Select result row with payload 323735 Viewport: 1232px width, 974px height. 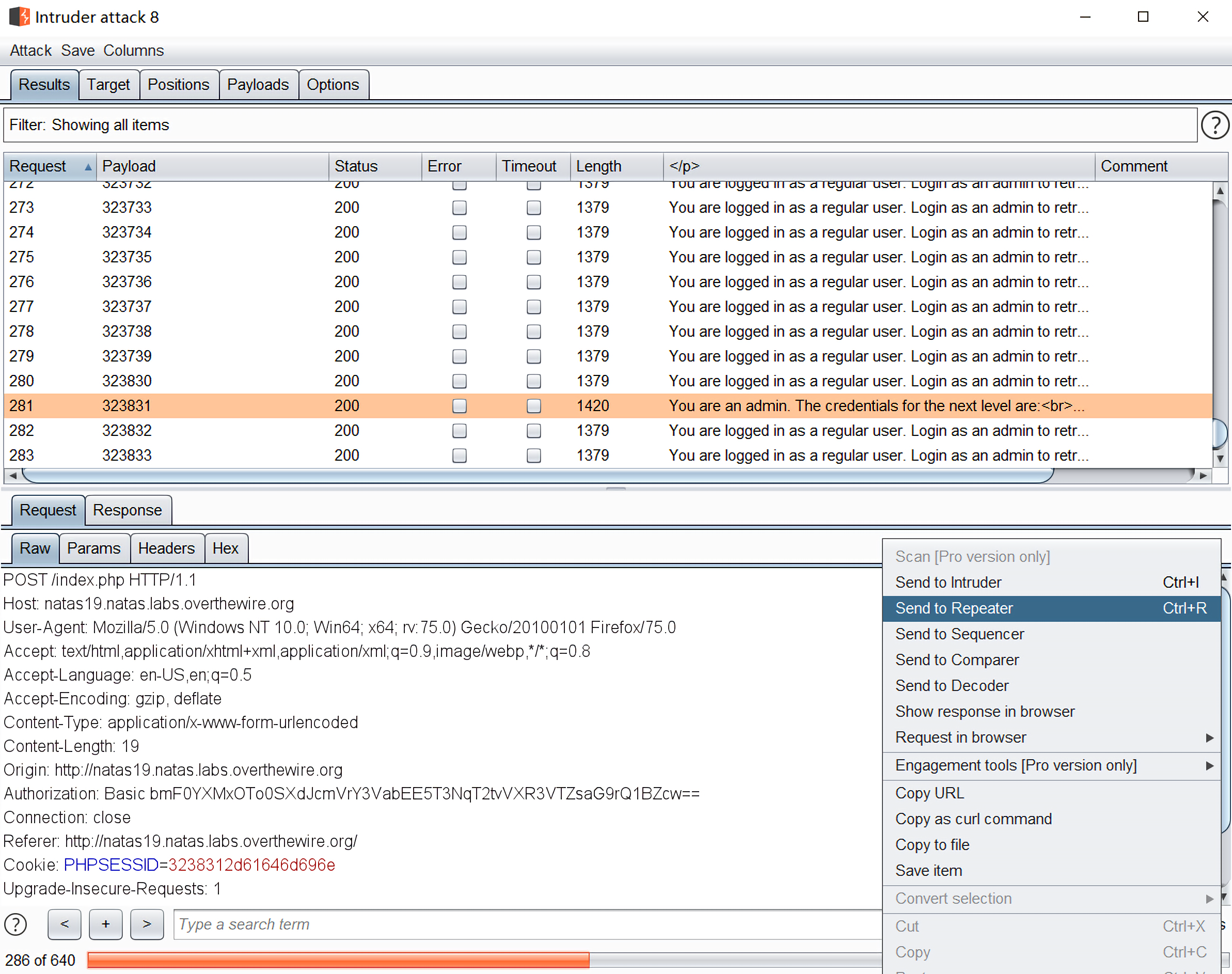click(x=608, y=257)
